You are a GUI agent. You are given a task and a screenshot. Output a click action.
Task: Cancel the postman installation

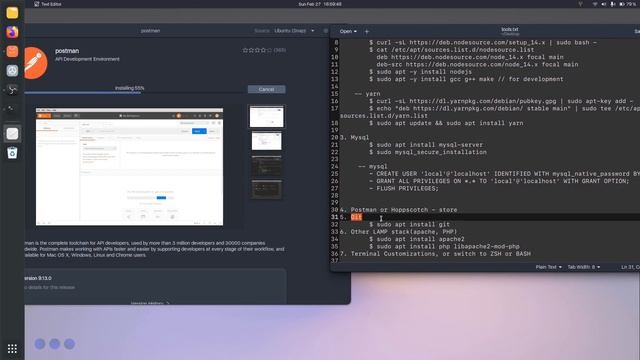coord(267,89)
